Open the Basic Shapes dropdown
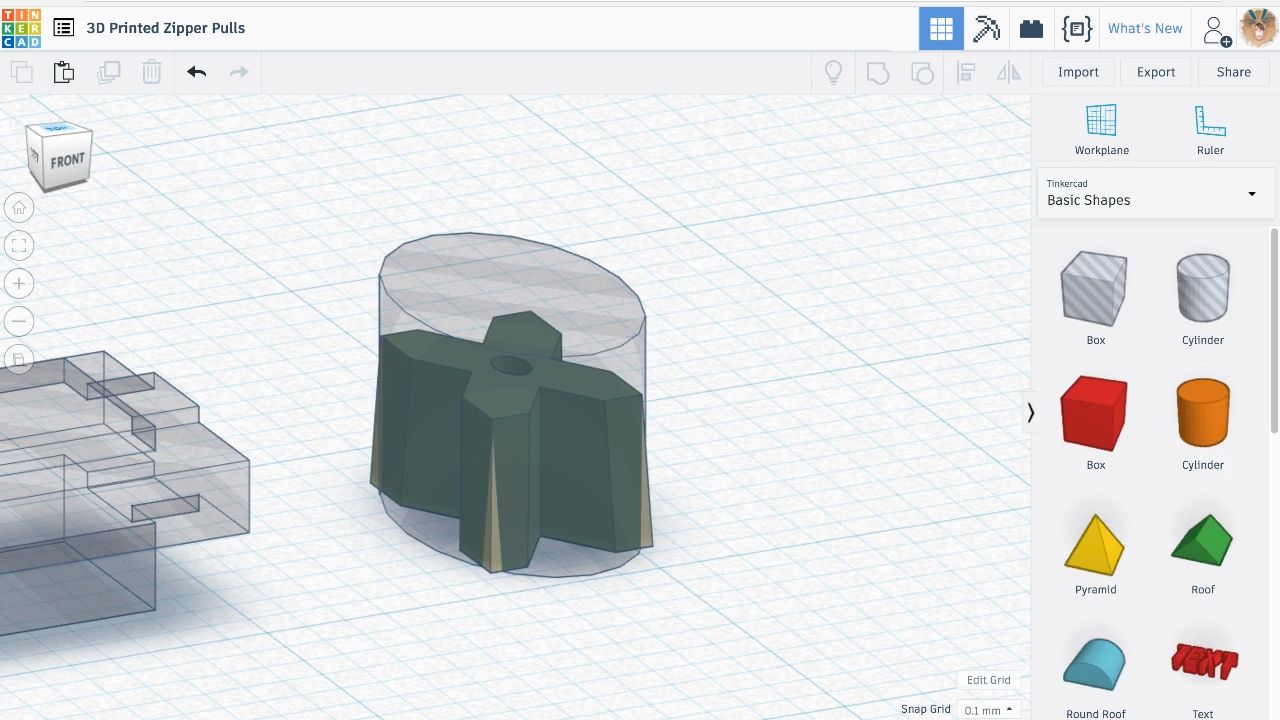 click(1155, 193)
